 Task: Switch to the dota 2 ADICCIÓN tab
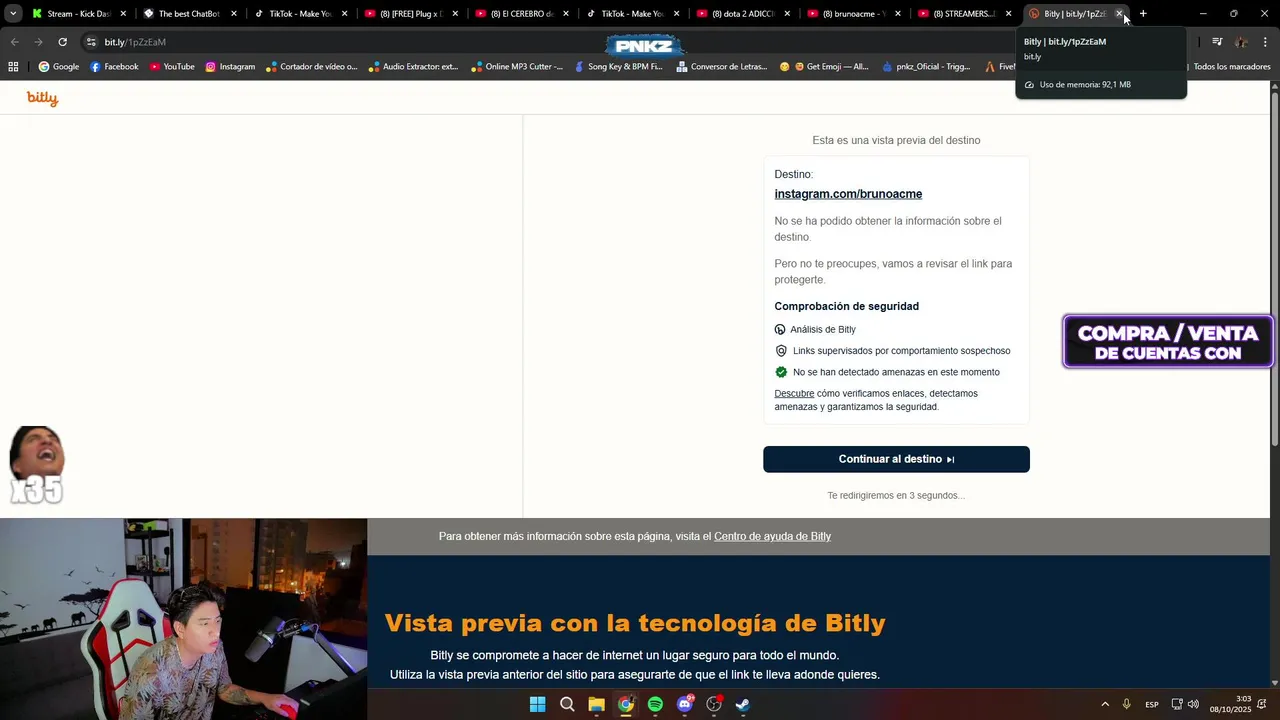pos(742,14)
